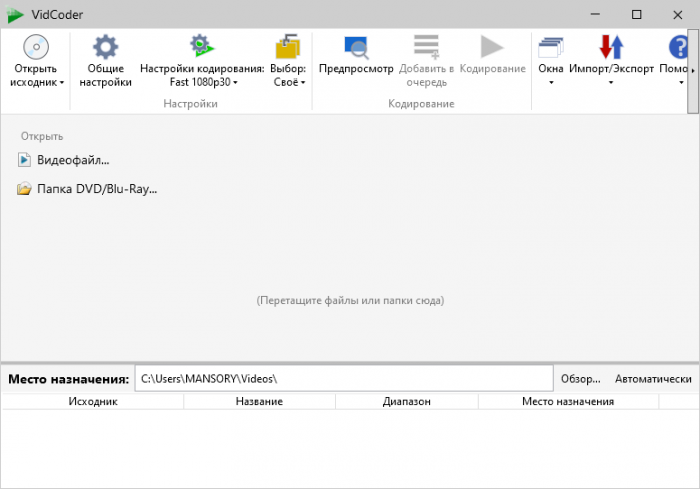
Task: Expand the Открыть исходник dropdown arrow
Action: pyautogui.click(x=62, y=83)
